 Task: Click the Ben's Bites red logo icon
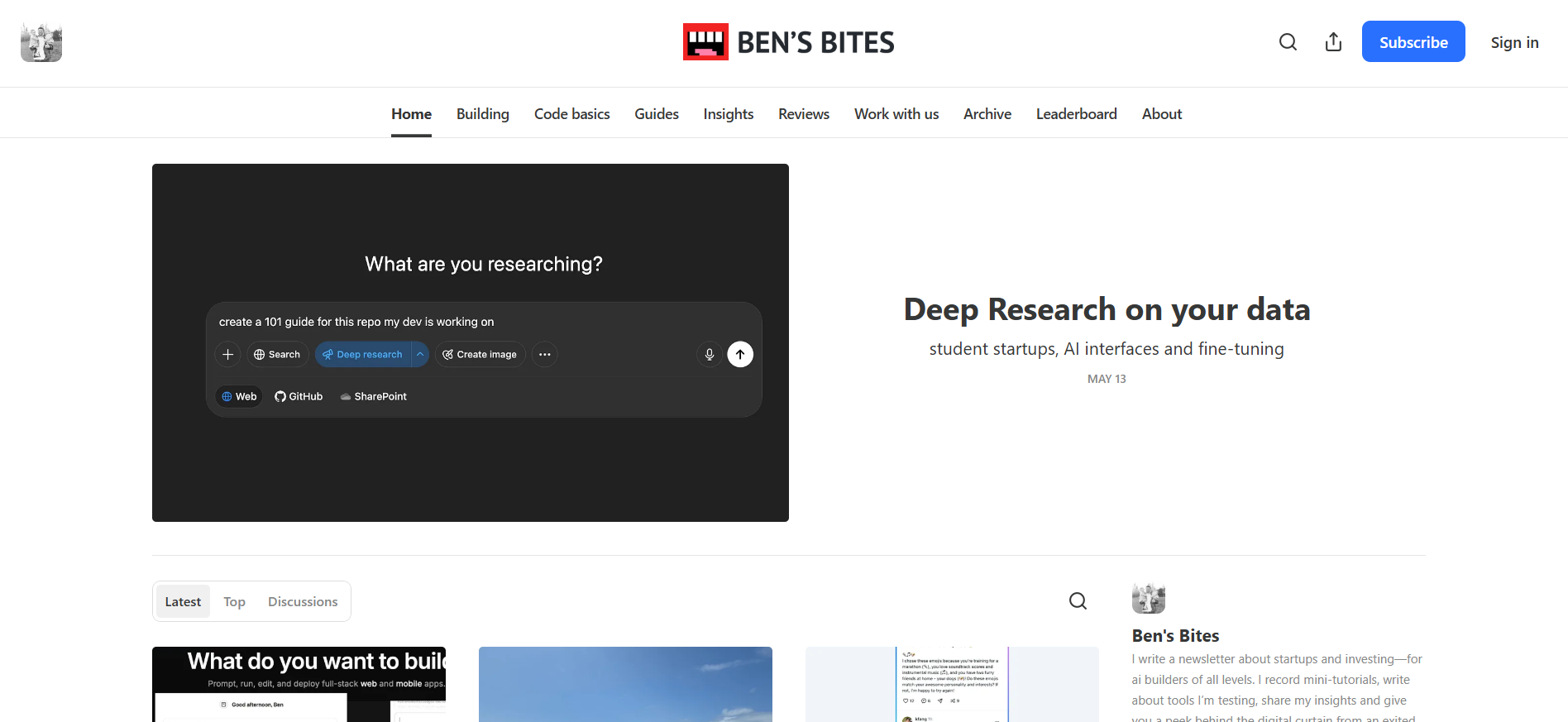705,42
